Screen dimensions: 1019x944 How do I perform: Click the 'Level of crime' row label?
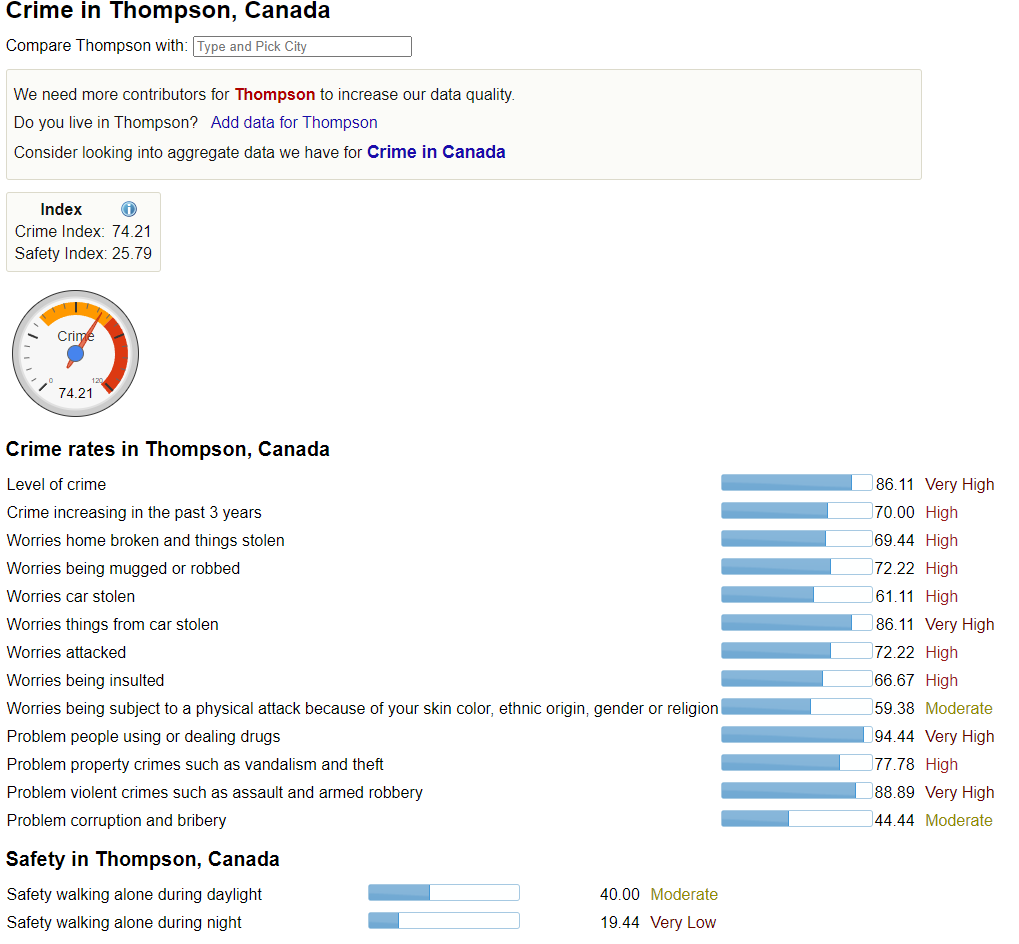click(x=57, y=484)
